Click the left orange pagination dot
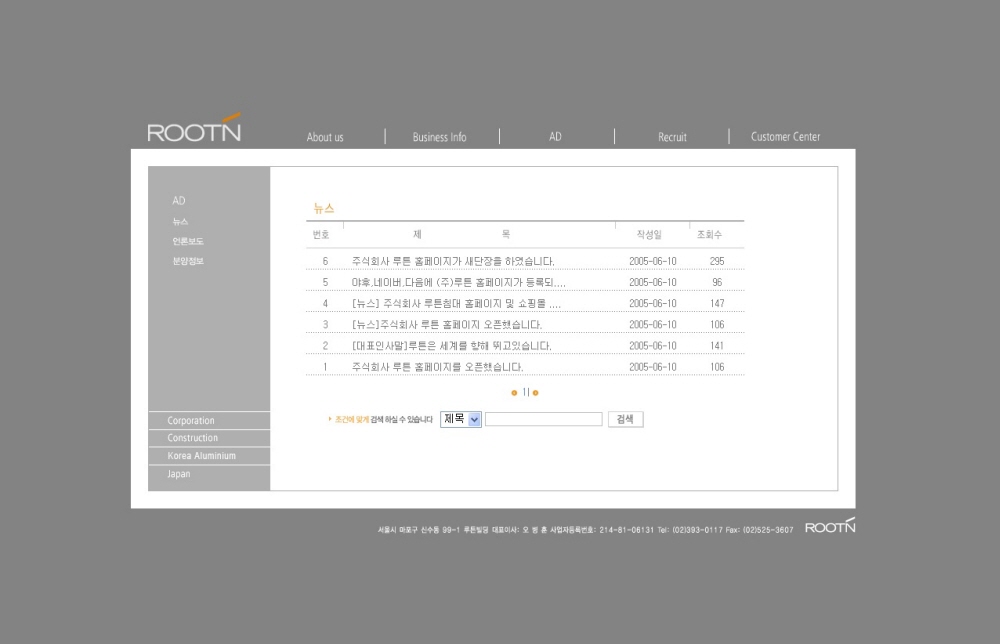The image size is (1000, 644). click(514, 393)
